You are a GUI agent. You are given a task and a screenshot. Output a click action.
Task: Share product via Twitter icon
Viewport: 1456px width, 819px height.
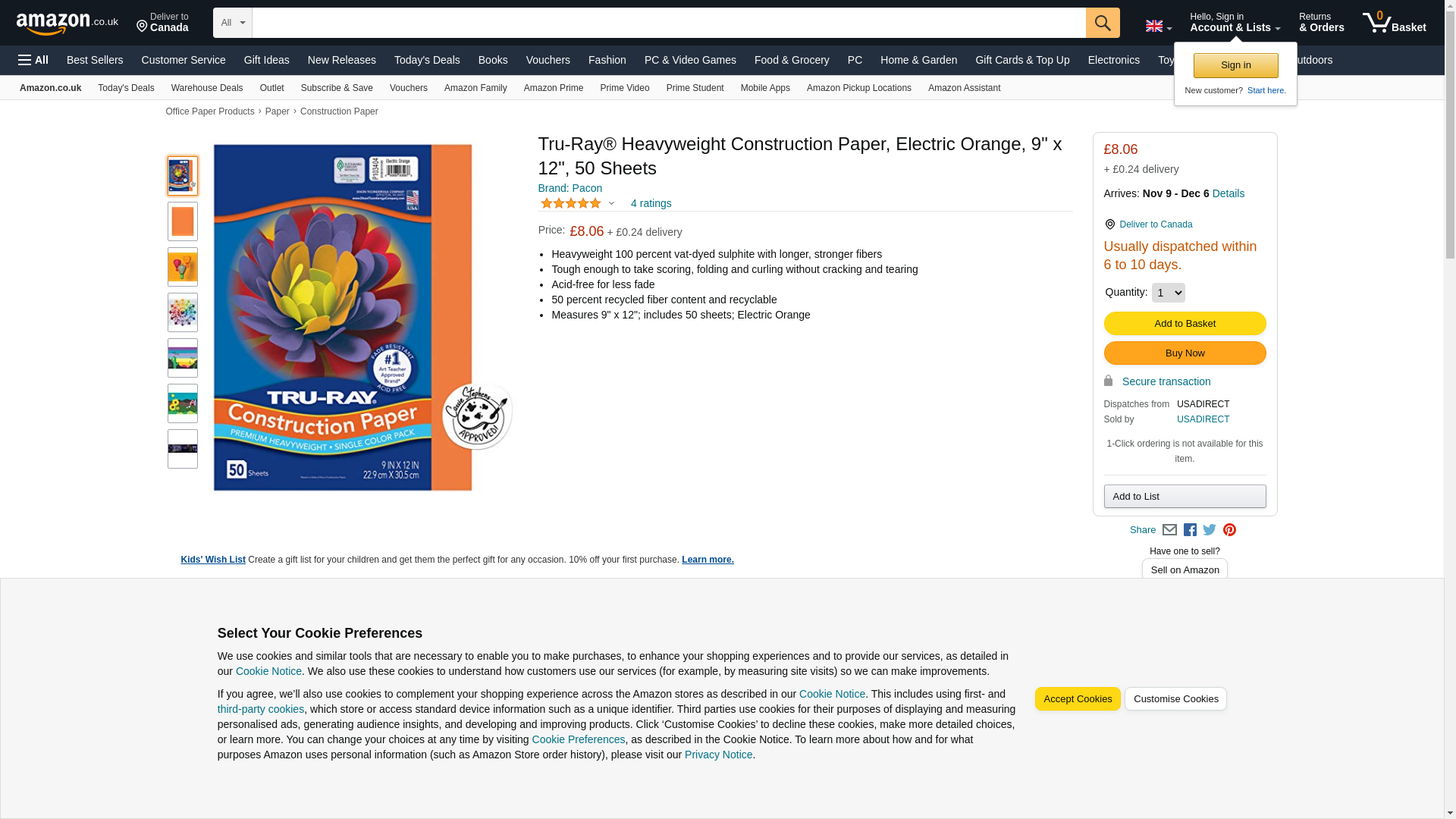1210,530
